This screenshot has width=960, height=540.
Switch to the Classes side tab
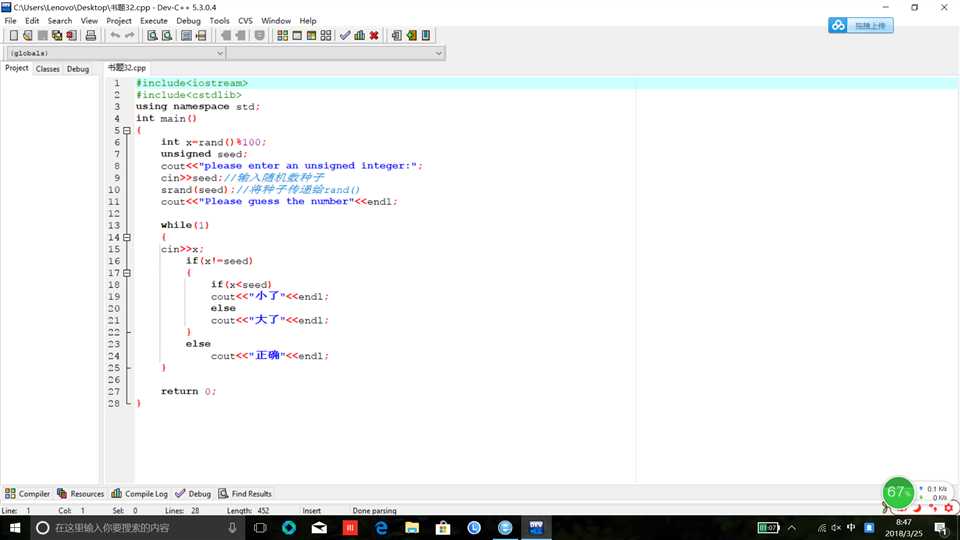pyautogui.click(x=48, y=69)
